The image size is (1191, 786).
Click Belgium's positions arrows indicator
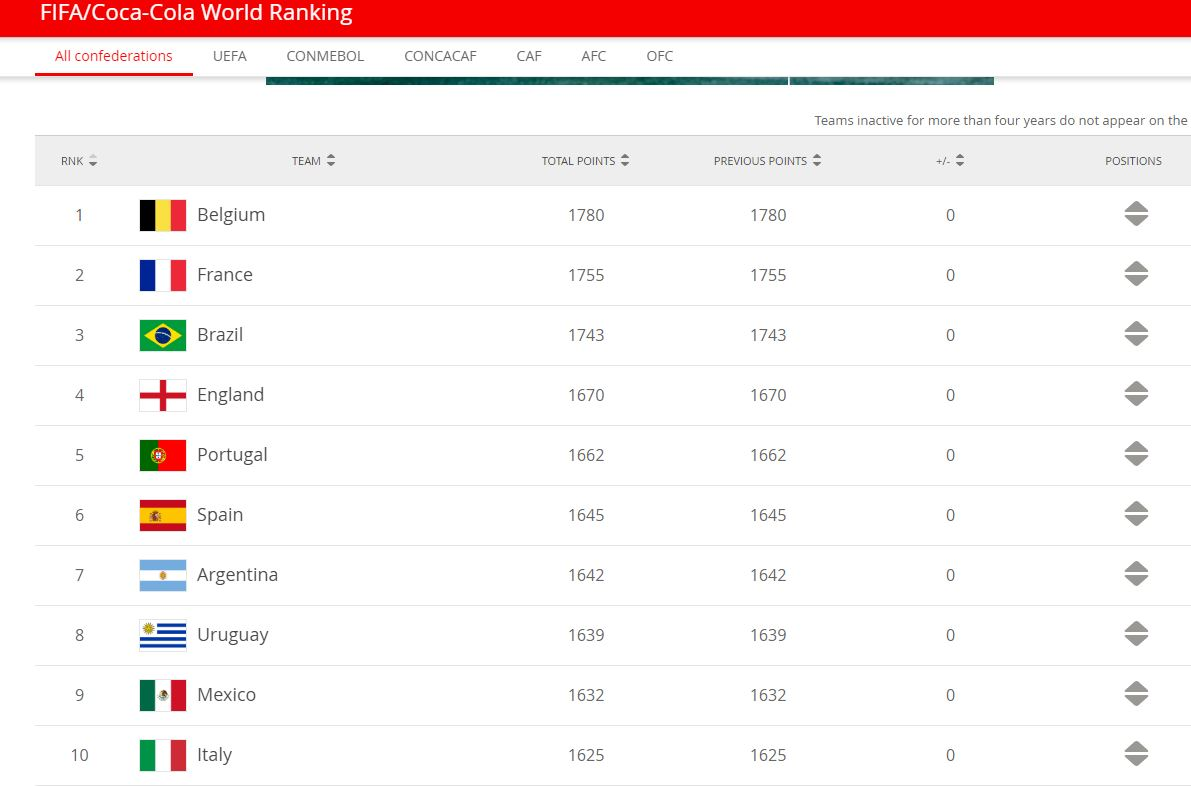pos(1135,215)
